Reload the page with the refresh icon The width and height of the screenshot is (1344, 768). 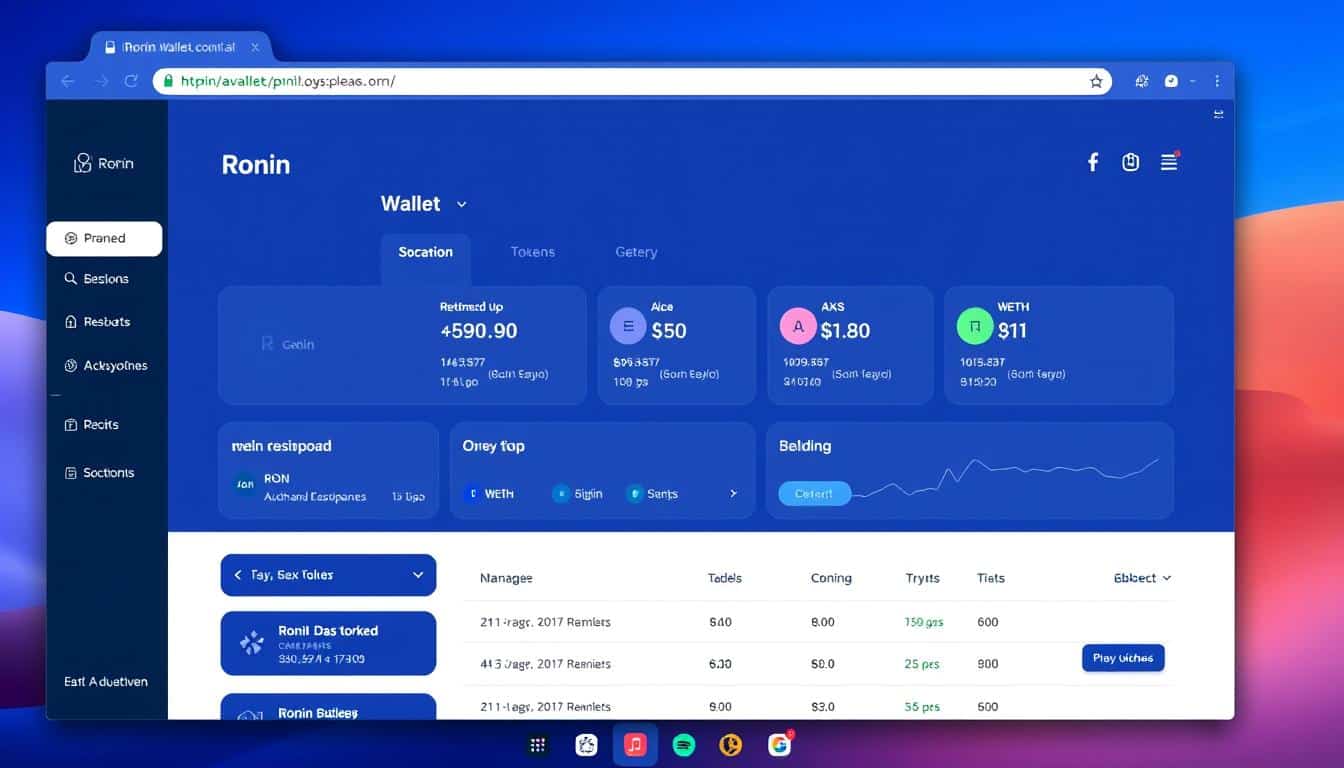click(131, 81)
